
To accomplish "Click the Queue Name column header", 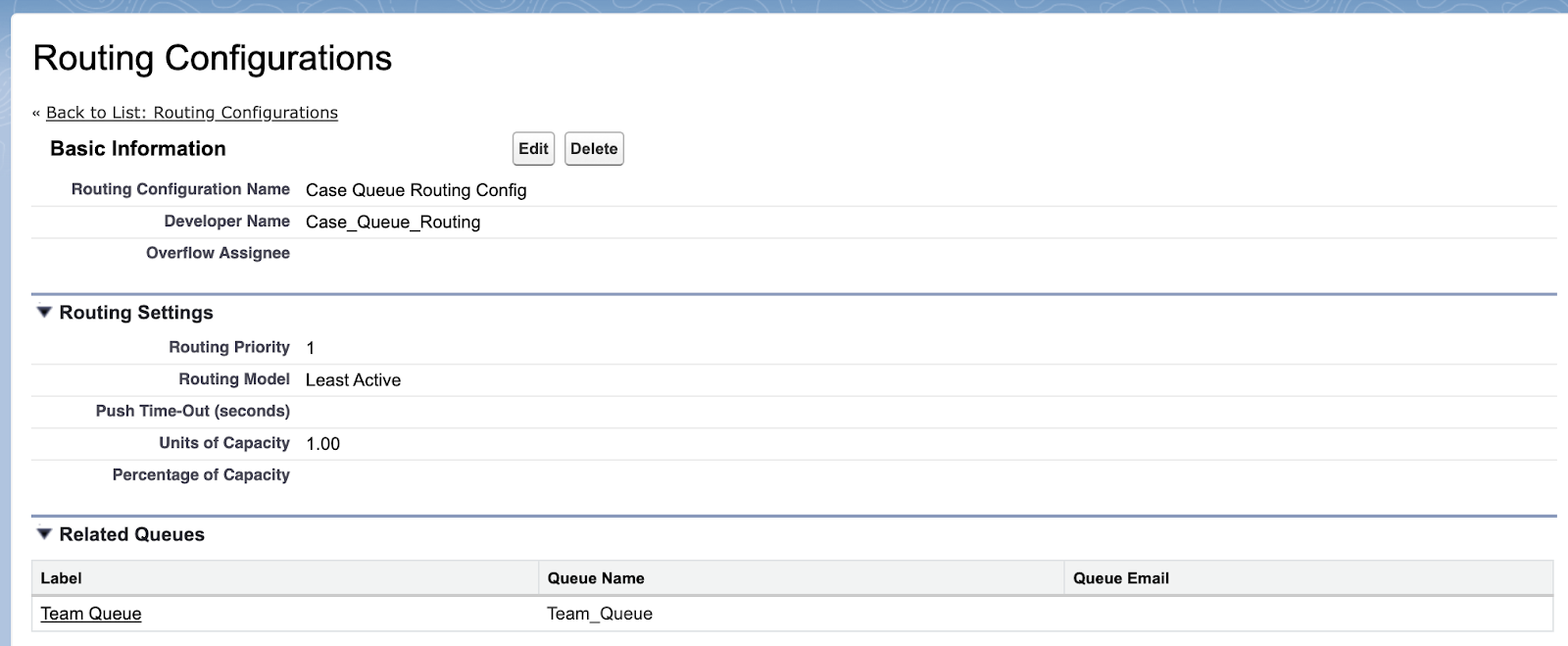I will click(596, 578).
